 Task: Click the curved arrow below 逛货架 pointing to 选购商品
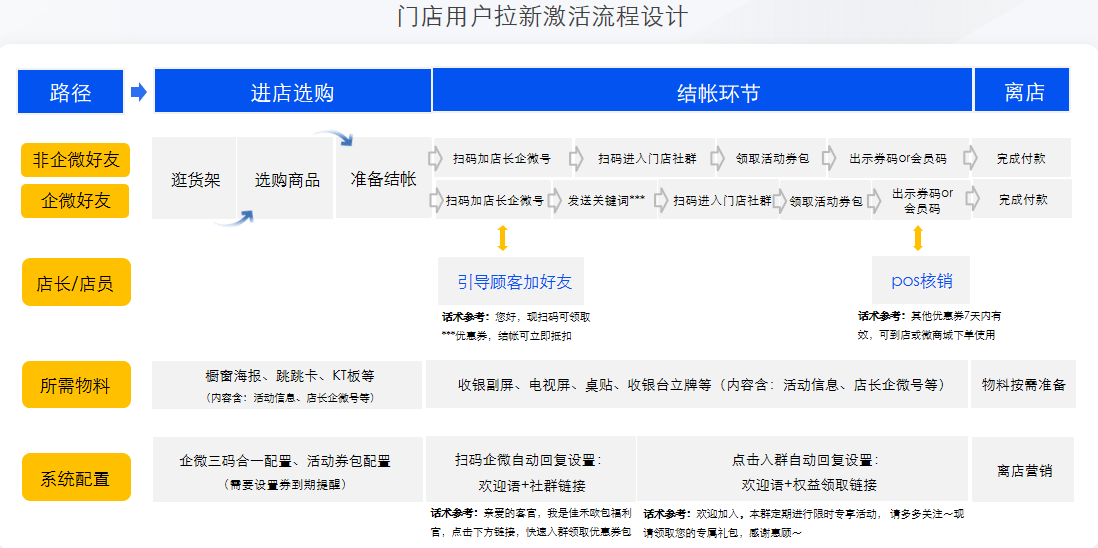pos(233,218)
